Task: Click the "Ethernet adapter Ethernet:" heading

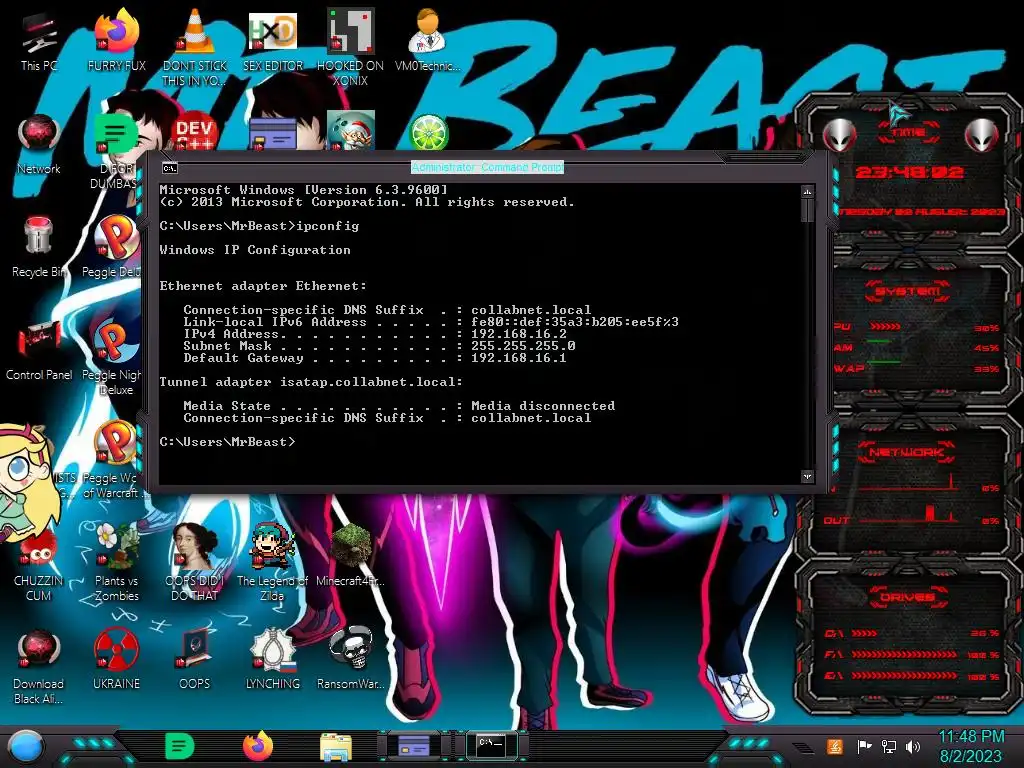Action: [263, 286]
